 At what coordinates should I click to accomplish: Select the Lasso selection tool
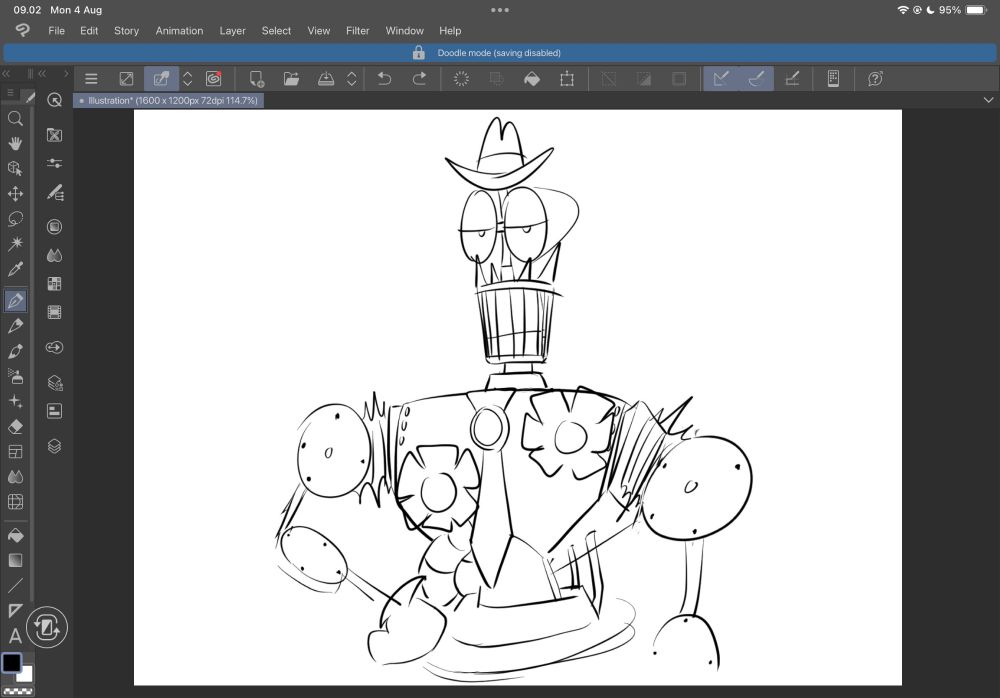[x=15, y=219]
